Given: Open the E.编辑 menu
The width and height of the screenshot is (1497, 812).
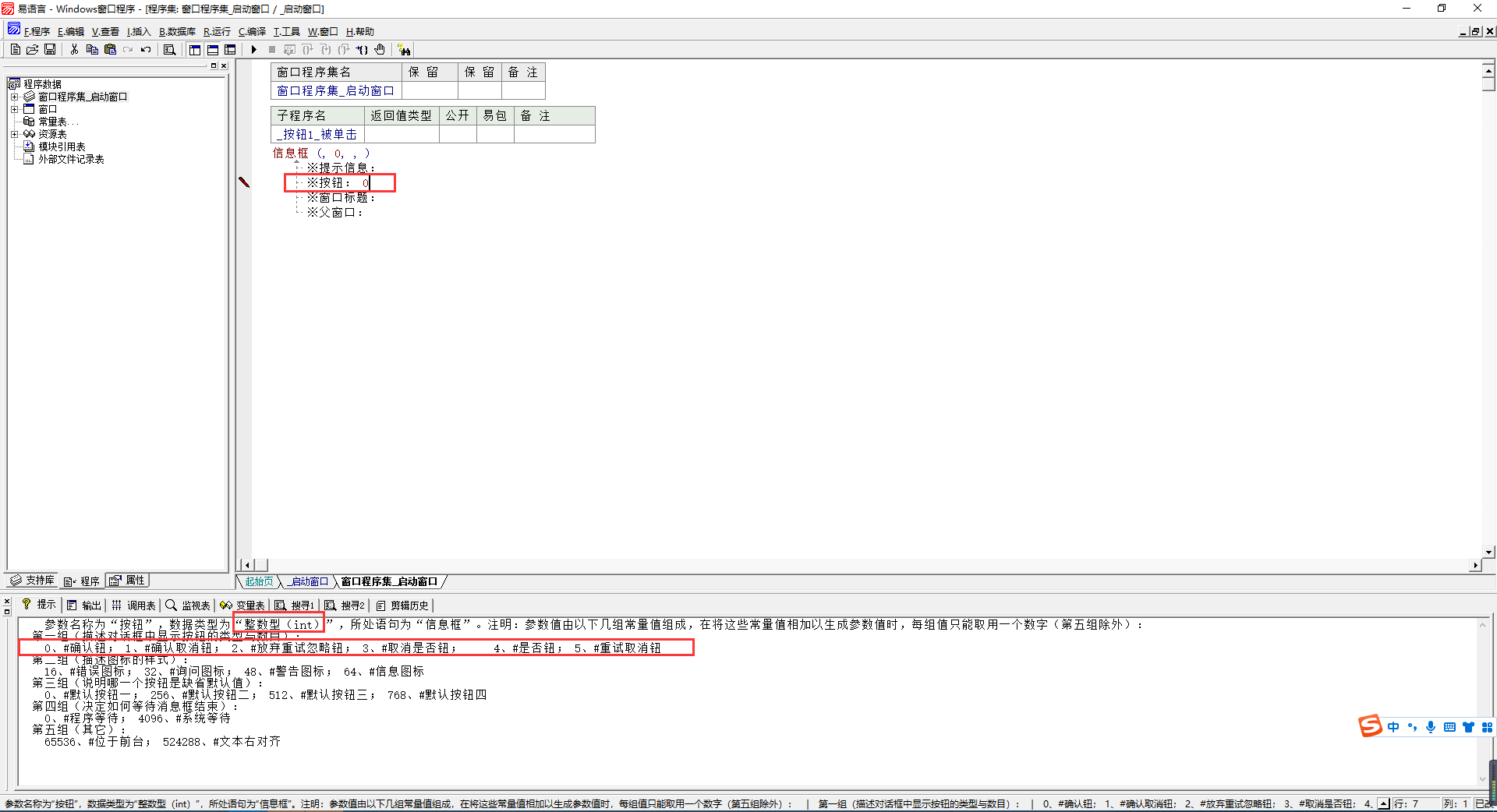Looking at the screenshot, I should point(71,32).
